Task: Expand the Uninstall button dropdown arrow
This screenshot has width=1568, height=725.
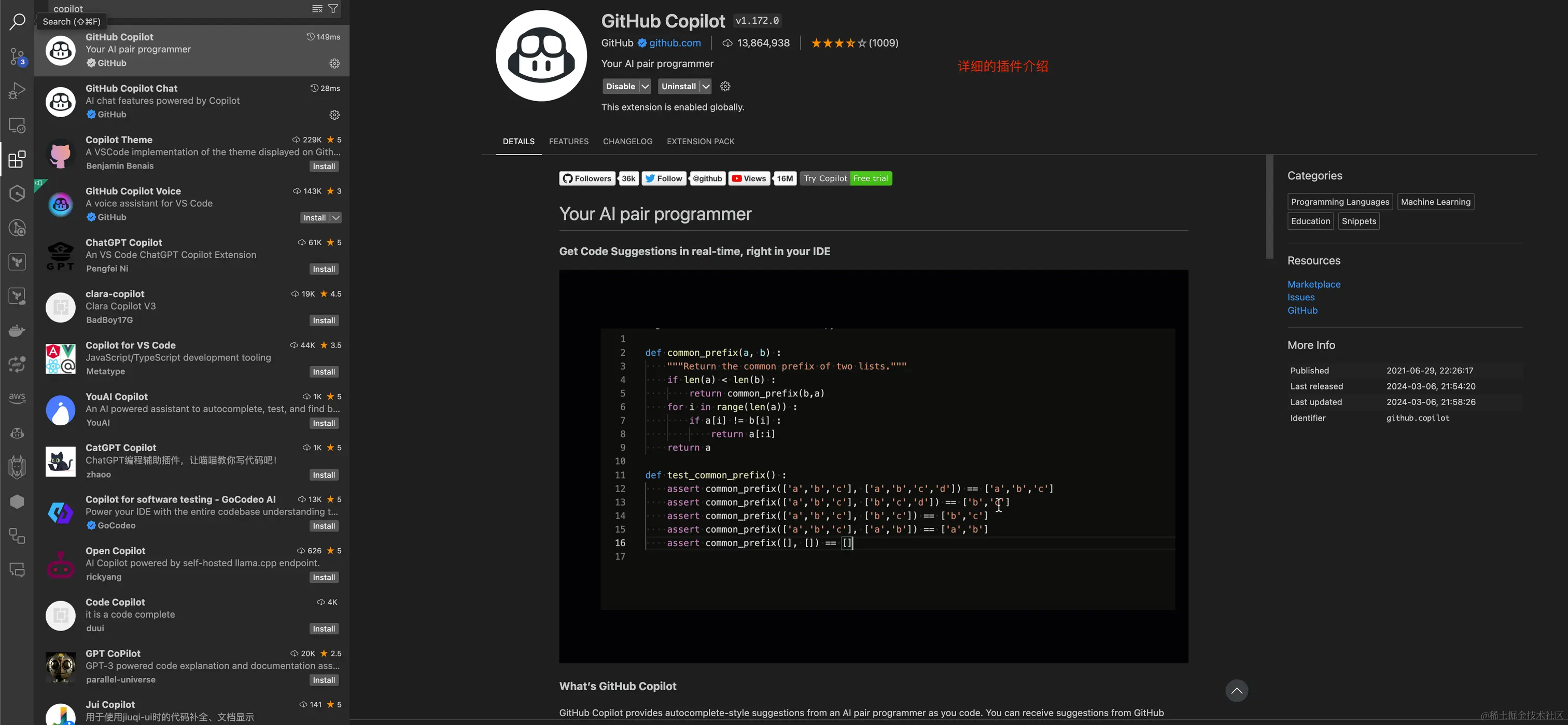Action: pos(706,87)
